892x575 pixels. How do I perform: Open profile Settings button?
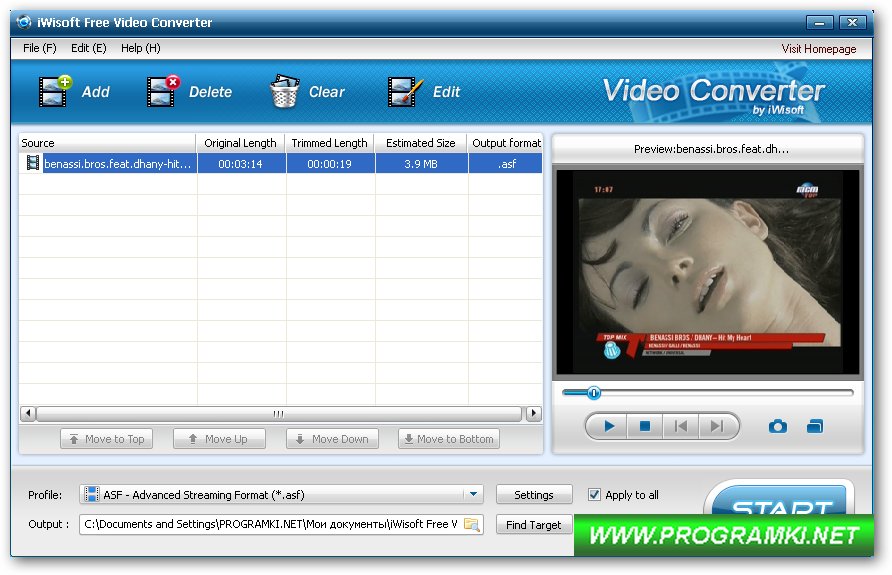[534, 495]
